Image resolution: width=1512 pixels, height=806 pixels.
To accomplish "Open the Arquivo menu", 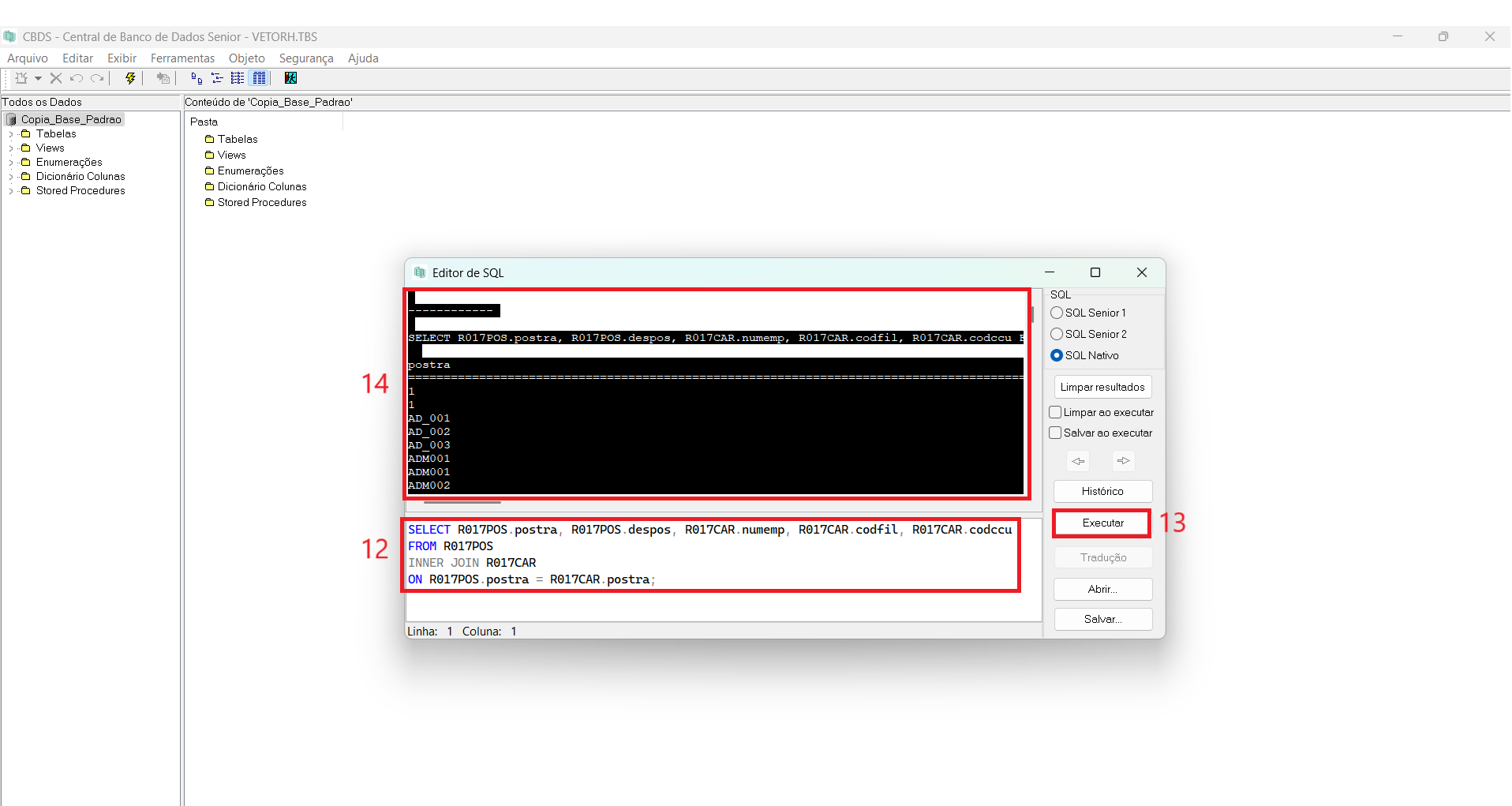I will [28, 58].
